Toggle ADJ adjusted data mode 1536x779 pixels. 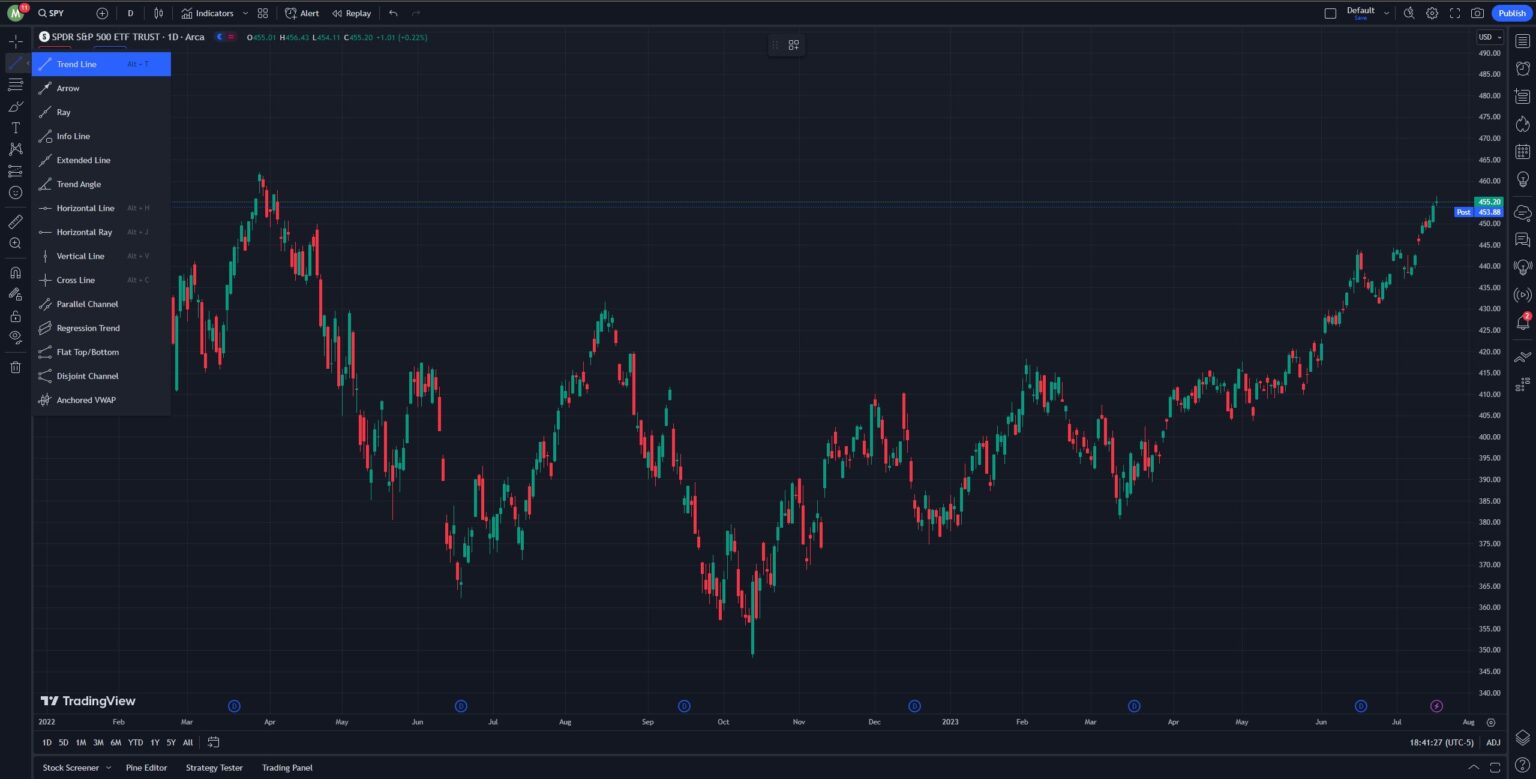(1493, 742)
